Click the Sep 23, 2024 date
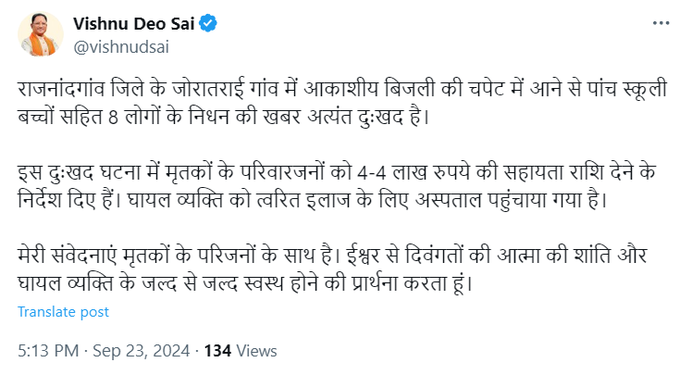Screen dimensions: 680x375 point(141,350)
